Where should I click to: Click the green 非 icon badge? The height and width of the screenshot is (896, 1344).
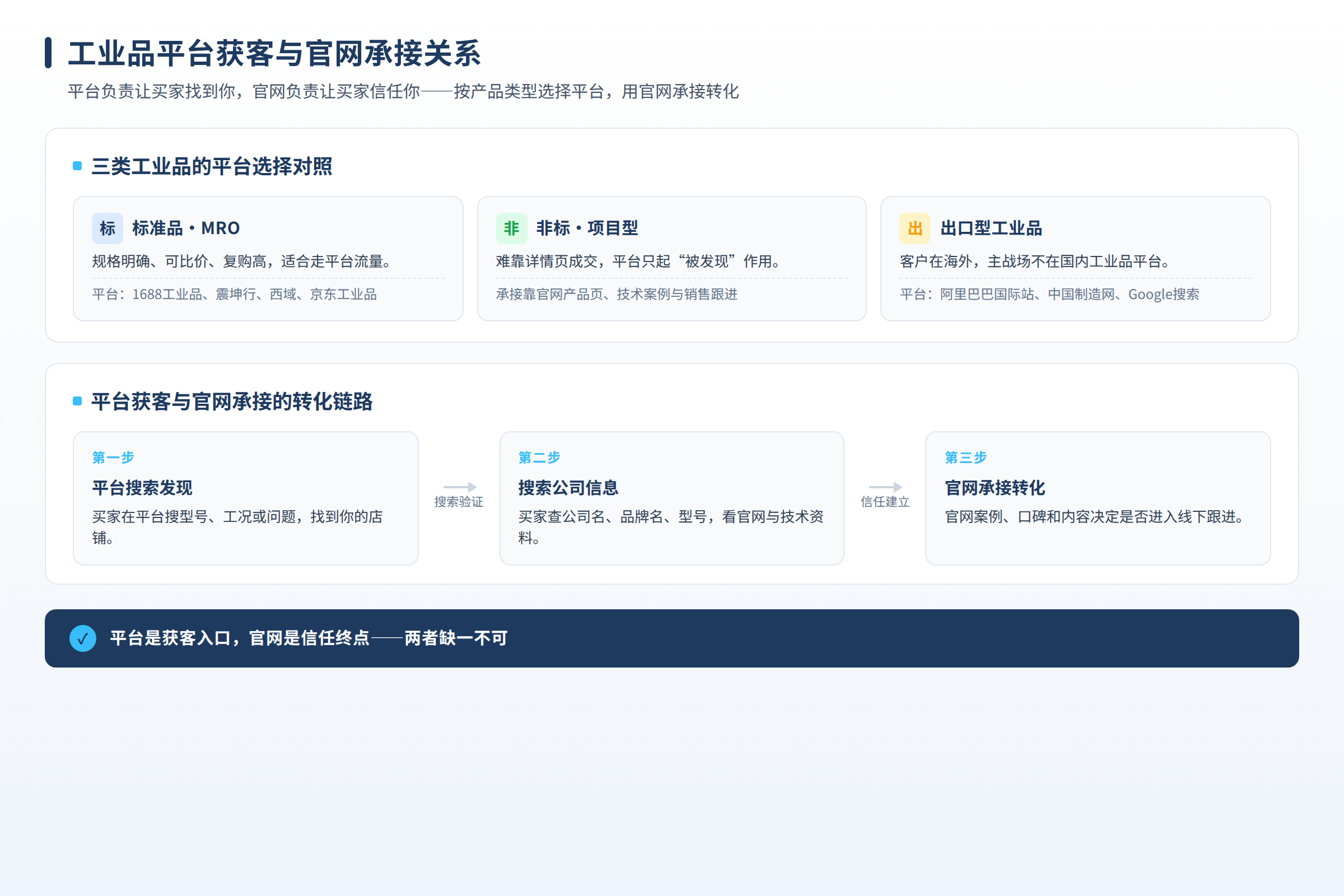pos(511,228)
